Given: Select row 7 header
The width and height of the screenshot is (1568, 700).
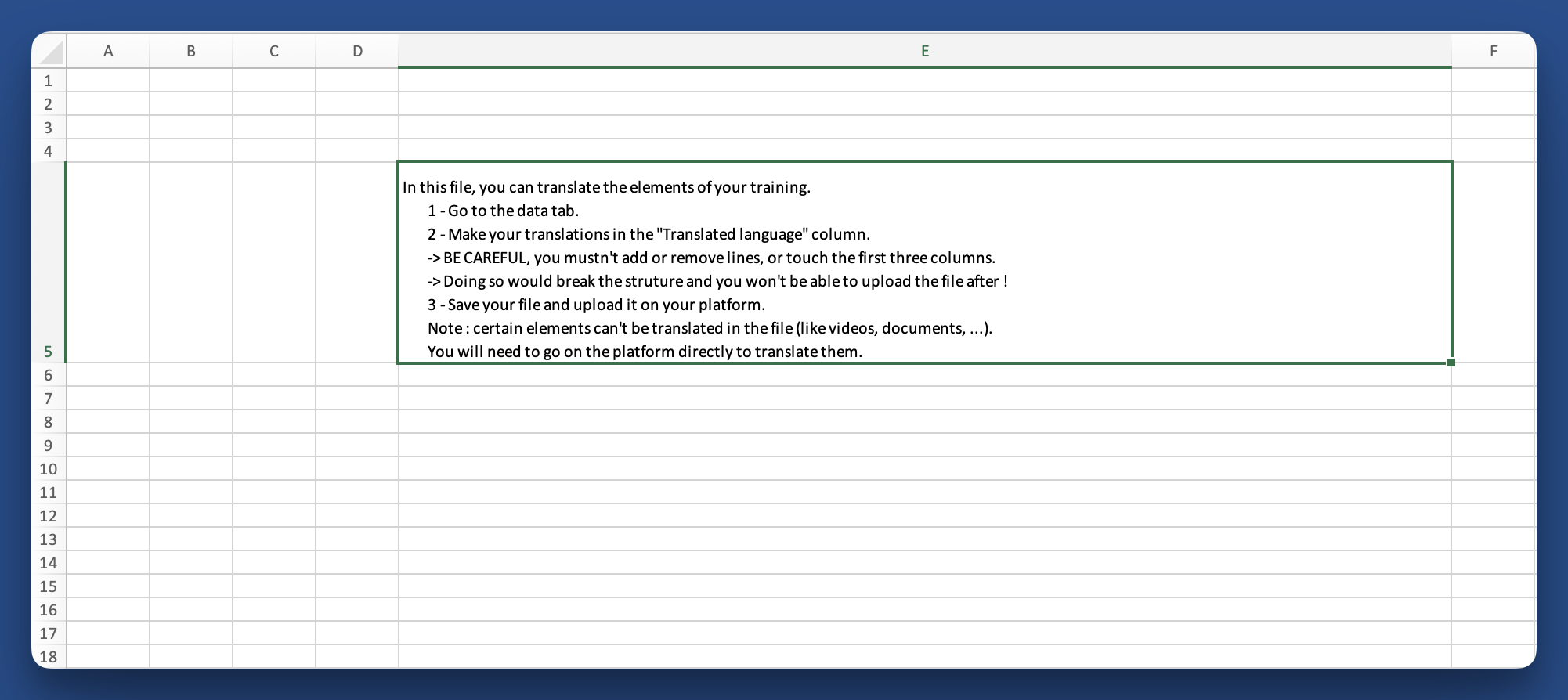Looking at the screenshot, I should 49,399.
